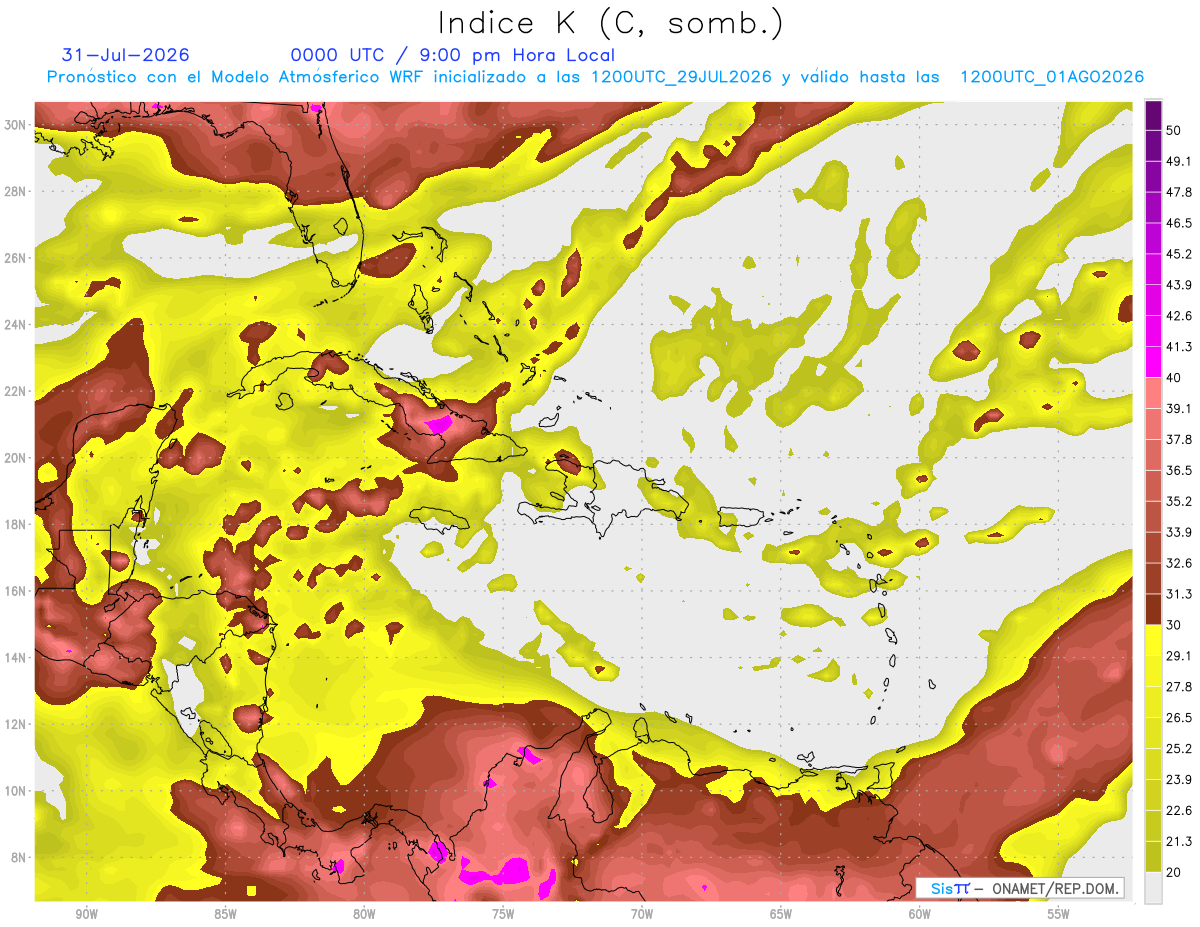
Task: Click the color scale value 31.3
Action: 1179,594
